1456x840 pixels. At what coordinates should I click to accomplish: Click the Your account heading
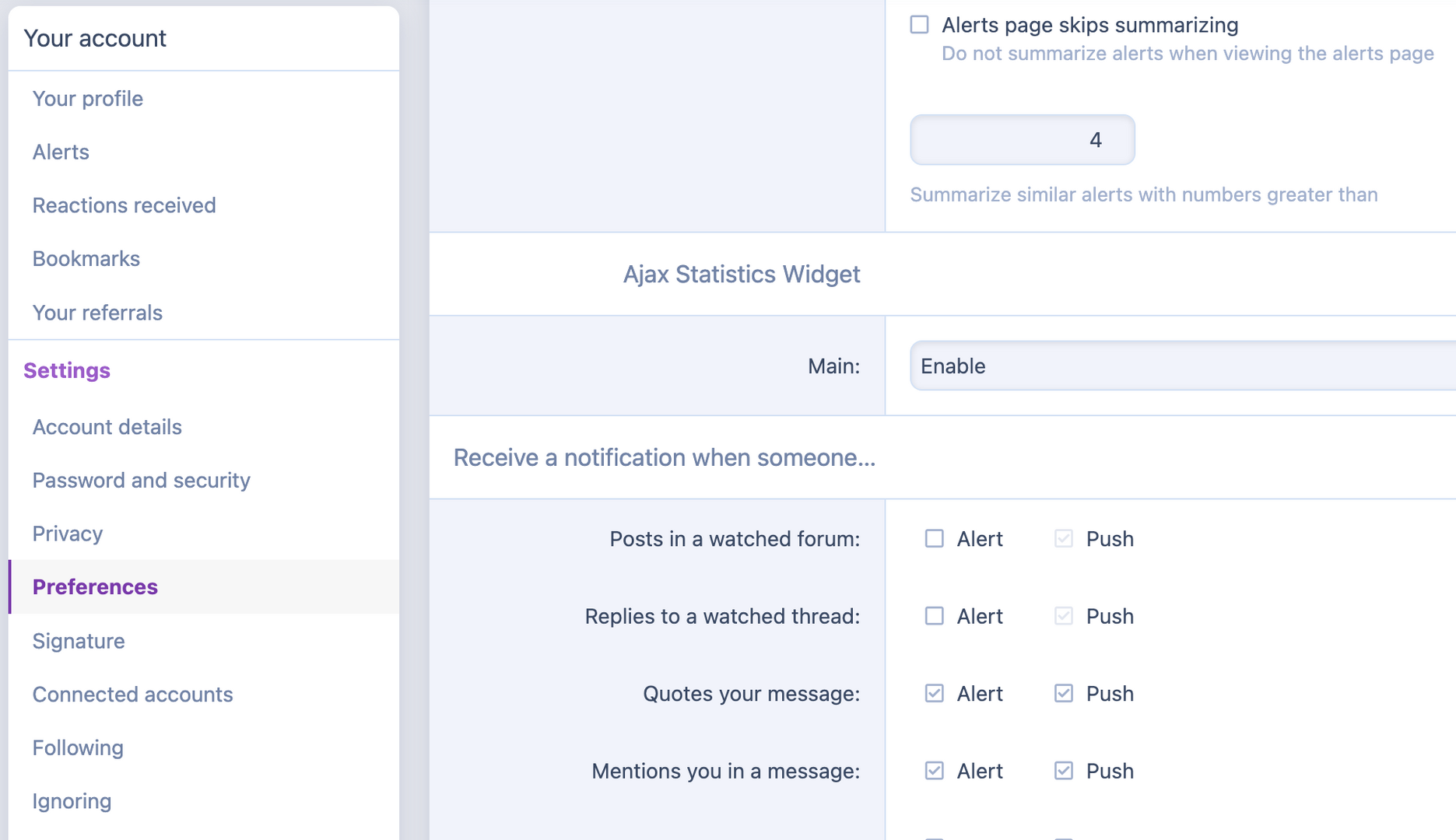click(95, 38)
